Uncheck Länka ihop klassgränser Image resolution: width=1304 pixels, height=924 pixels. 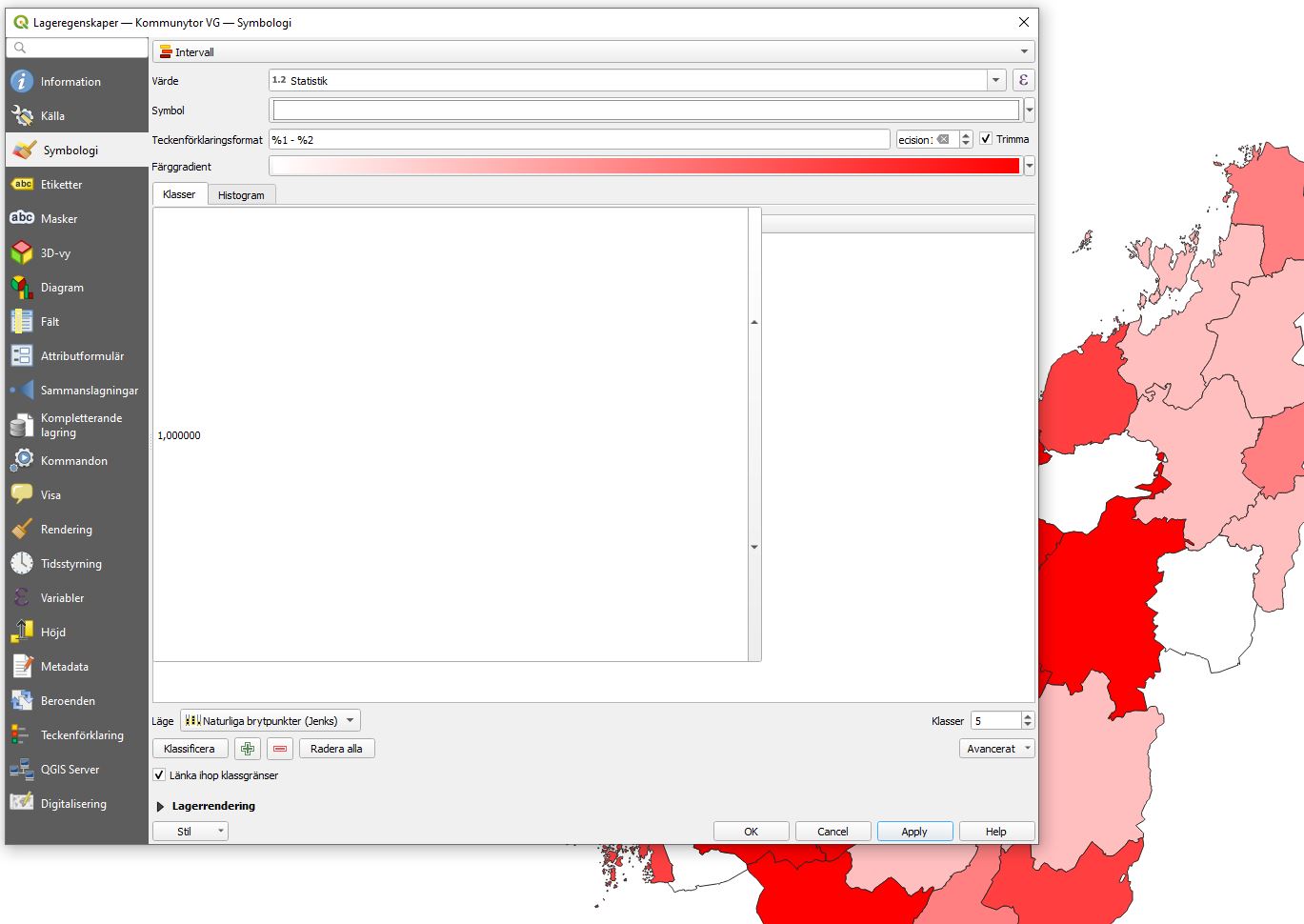pyautogui.click(x=158, y=774)
